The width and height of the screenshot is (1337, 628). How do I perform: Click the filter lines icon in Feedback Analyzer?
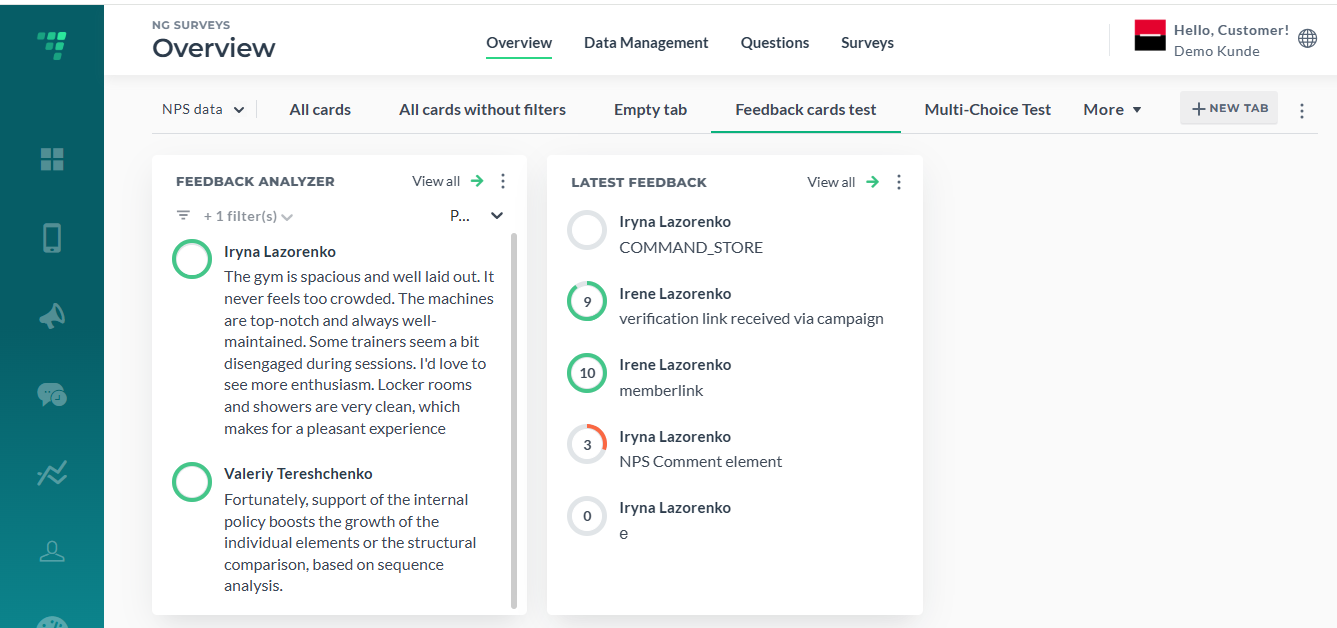183,215
